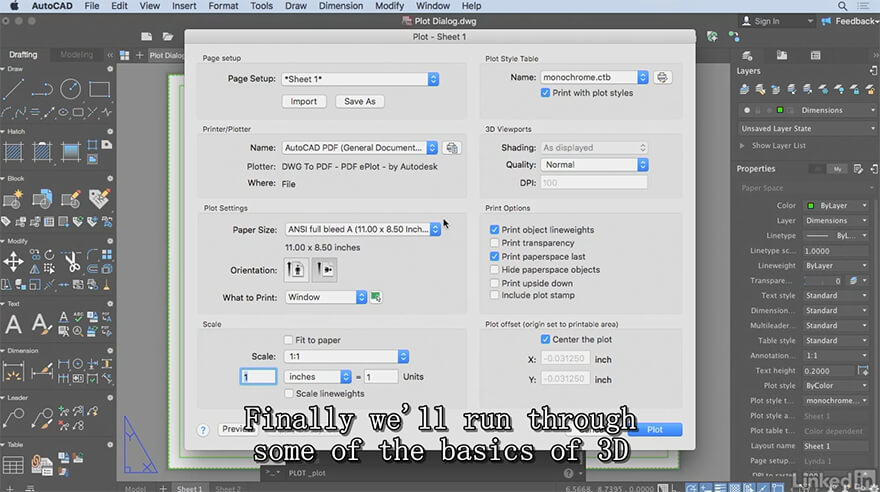
Task: Enable Print transparency checkbox
Action: tap(494, 243)
